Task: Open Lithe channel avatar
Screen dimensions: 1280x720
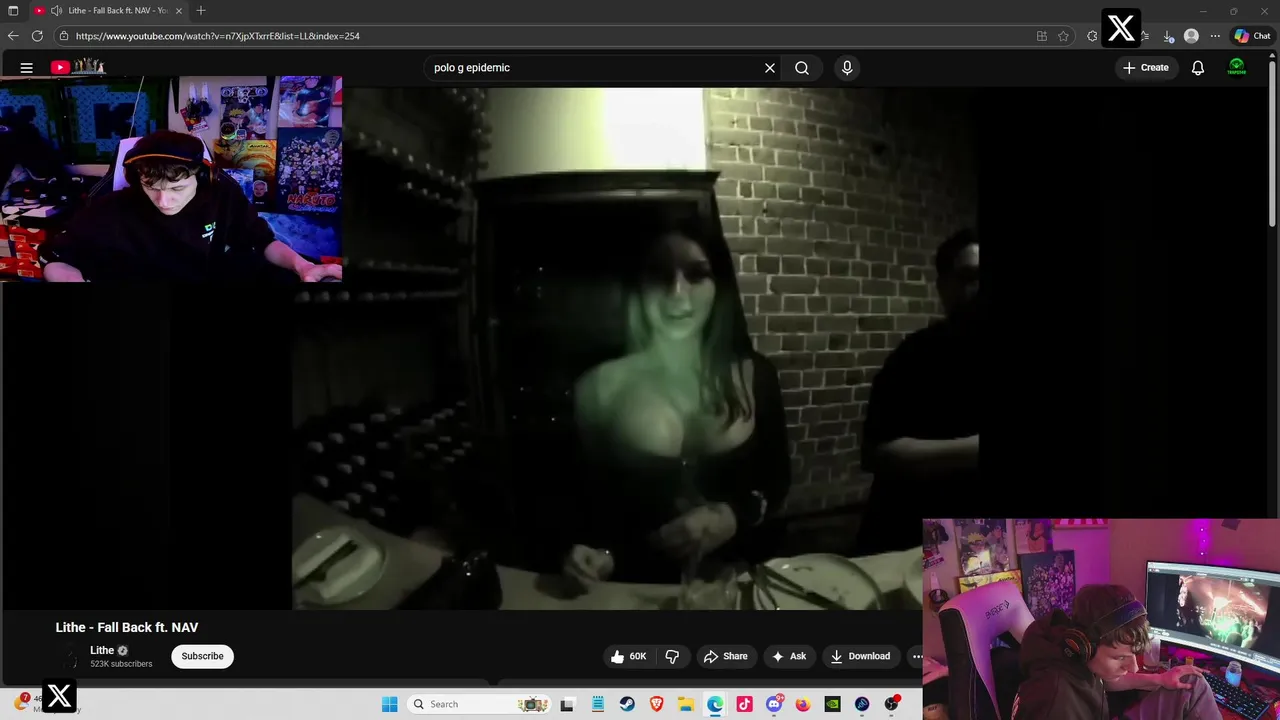Action: click(68, 657)
